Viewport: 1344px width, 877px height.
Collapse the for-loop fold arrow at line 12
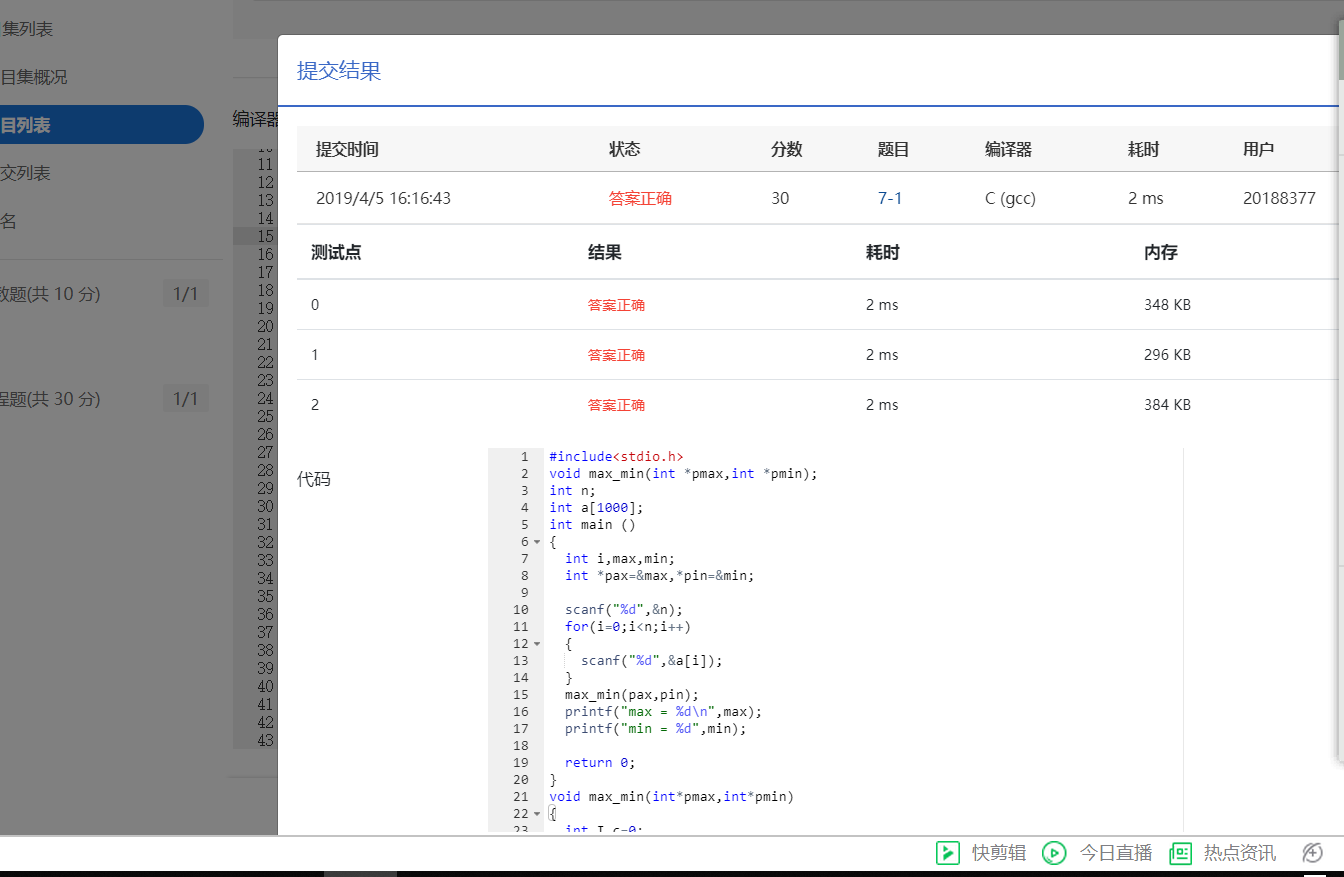pyautogui.click(x=537, y=644)
